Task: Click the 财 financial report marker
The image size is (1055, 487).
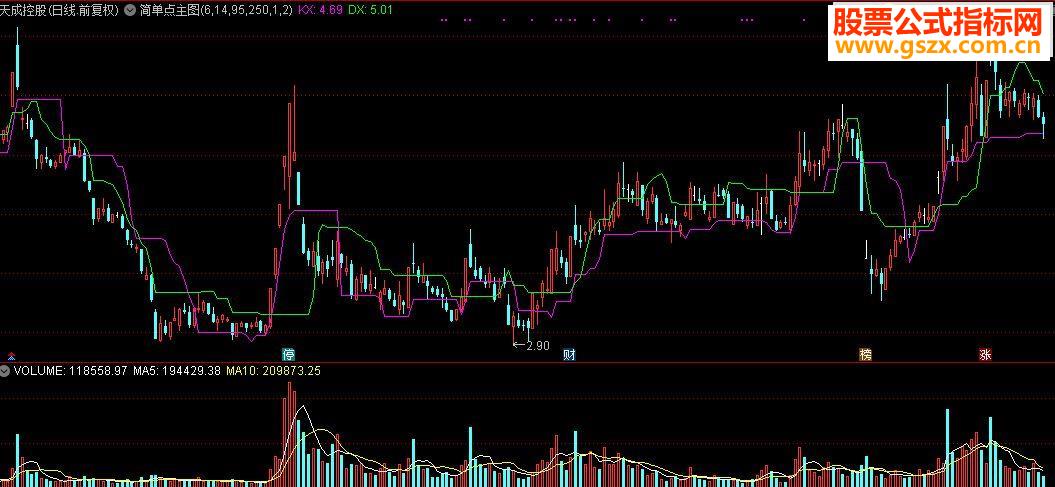Action: [x=569, y=354]
